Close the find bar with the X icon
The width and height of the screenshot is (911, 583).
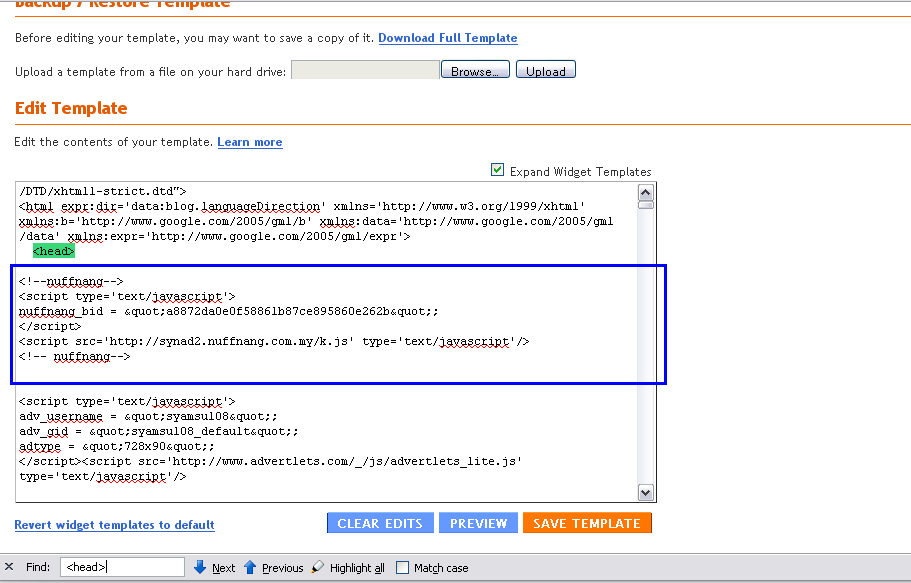point(9,567)
